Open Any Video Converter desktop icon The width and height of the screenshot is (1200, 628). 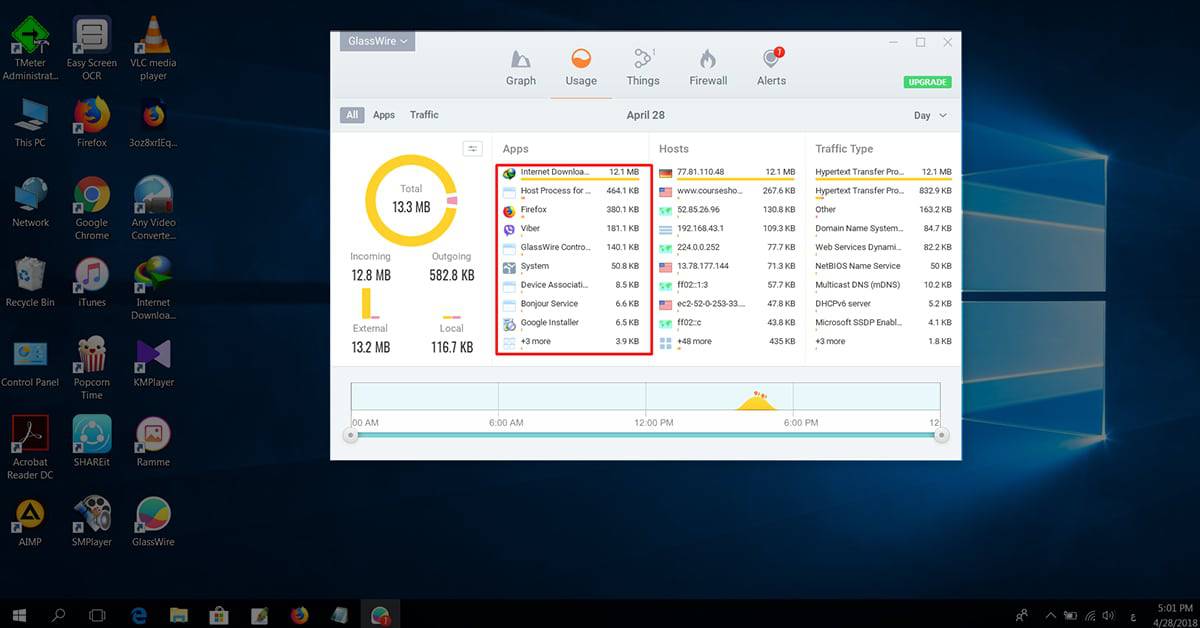(153, 209)
